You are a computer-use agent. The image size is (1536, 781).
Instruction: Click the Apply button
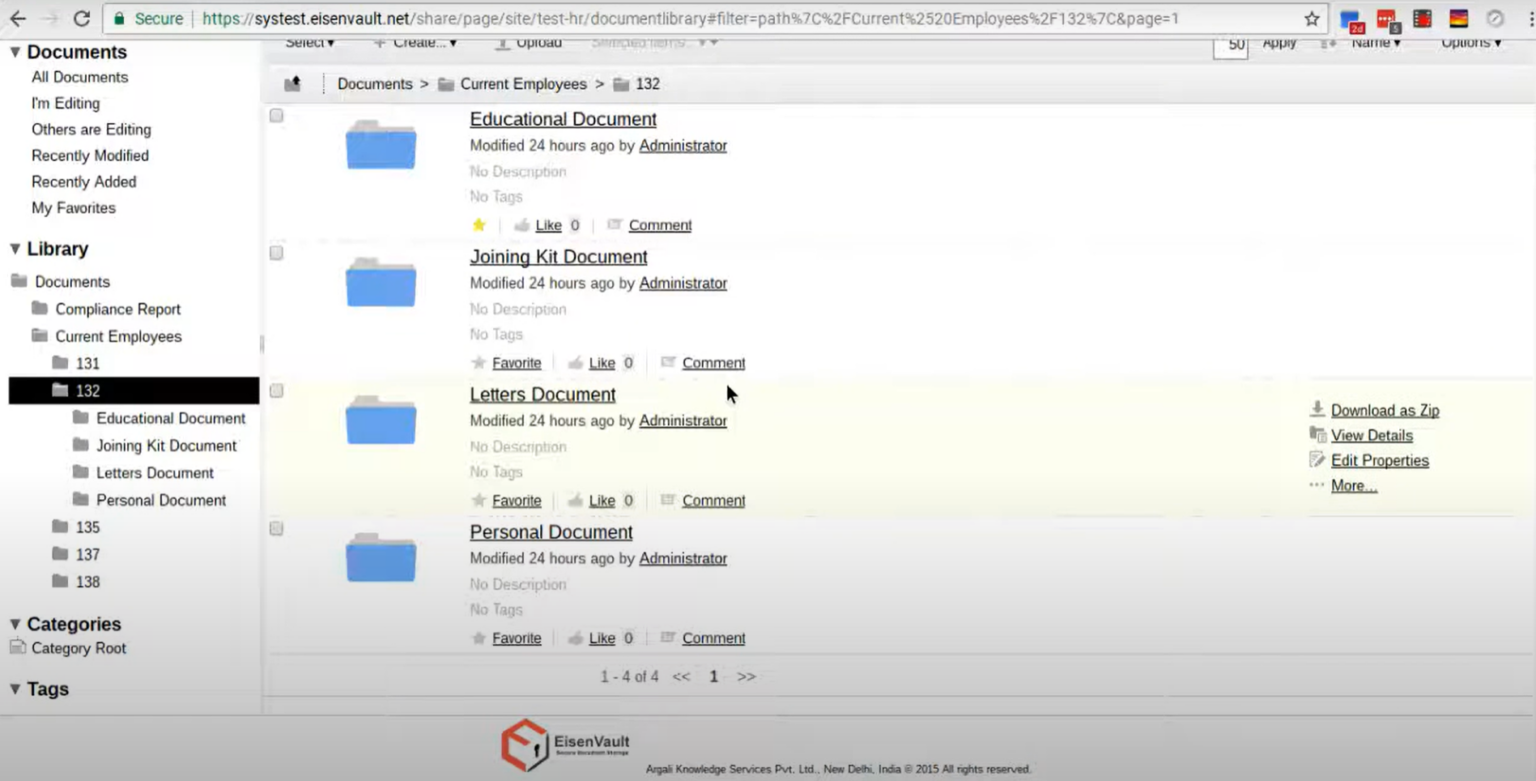coord(1279,43)
